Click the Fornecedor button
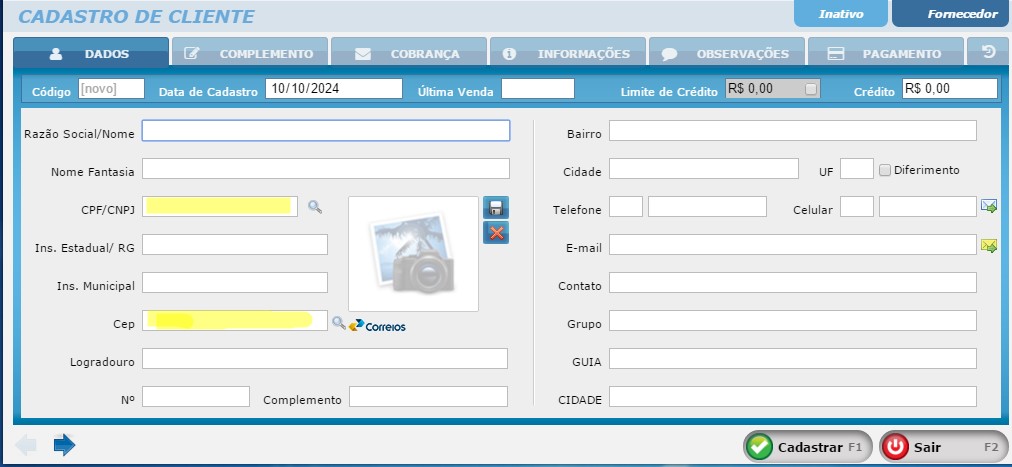The height and width of the screenshot is (467, 1012). pos(952,14)
